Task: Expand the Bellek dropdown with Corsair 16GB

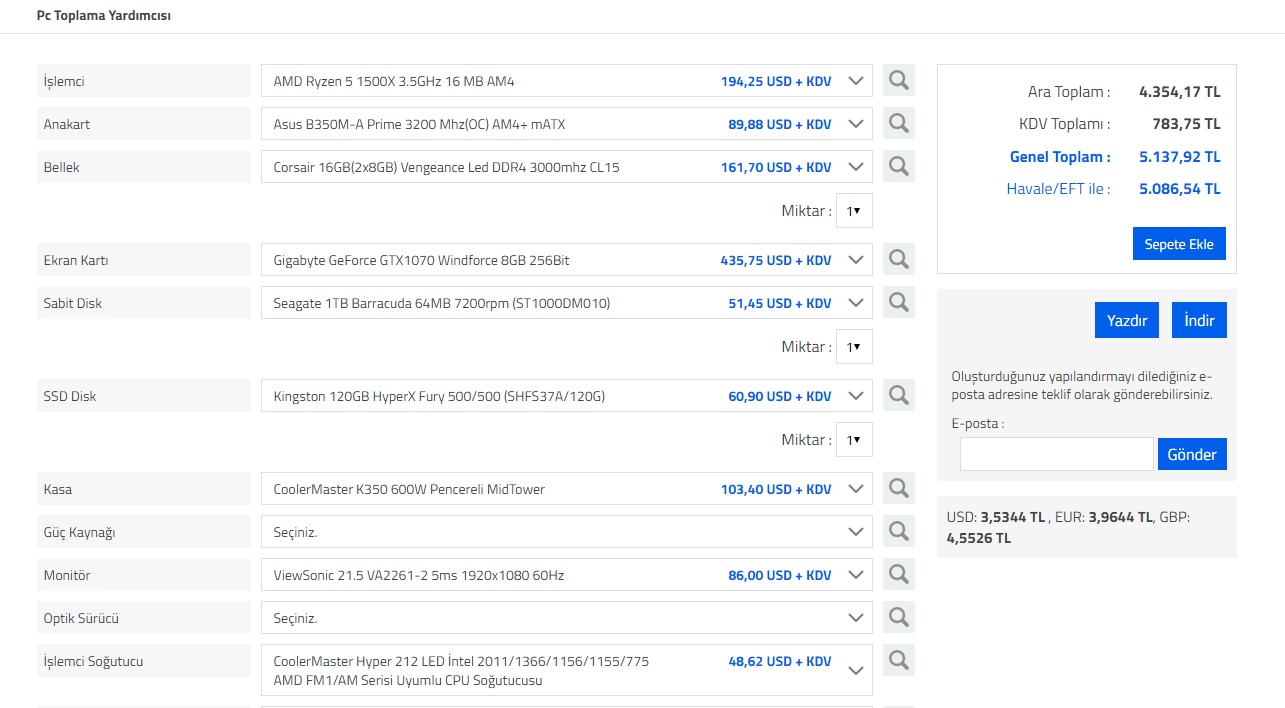Action: point(566,167)
